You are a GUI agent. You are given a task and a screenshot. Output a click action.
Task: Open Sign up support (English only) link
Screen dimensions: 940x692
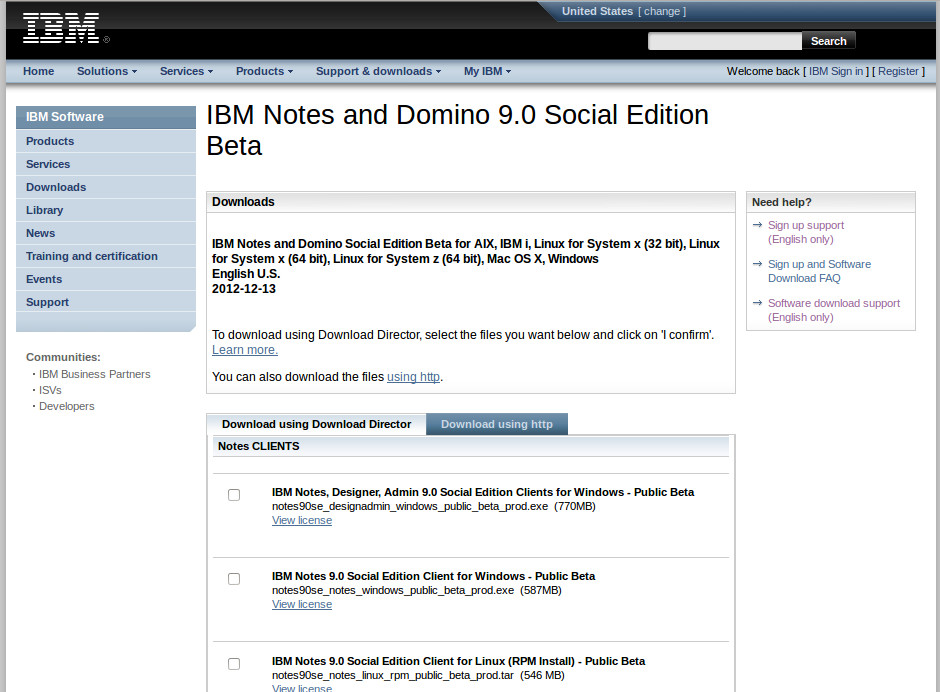pos(806,232)
